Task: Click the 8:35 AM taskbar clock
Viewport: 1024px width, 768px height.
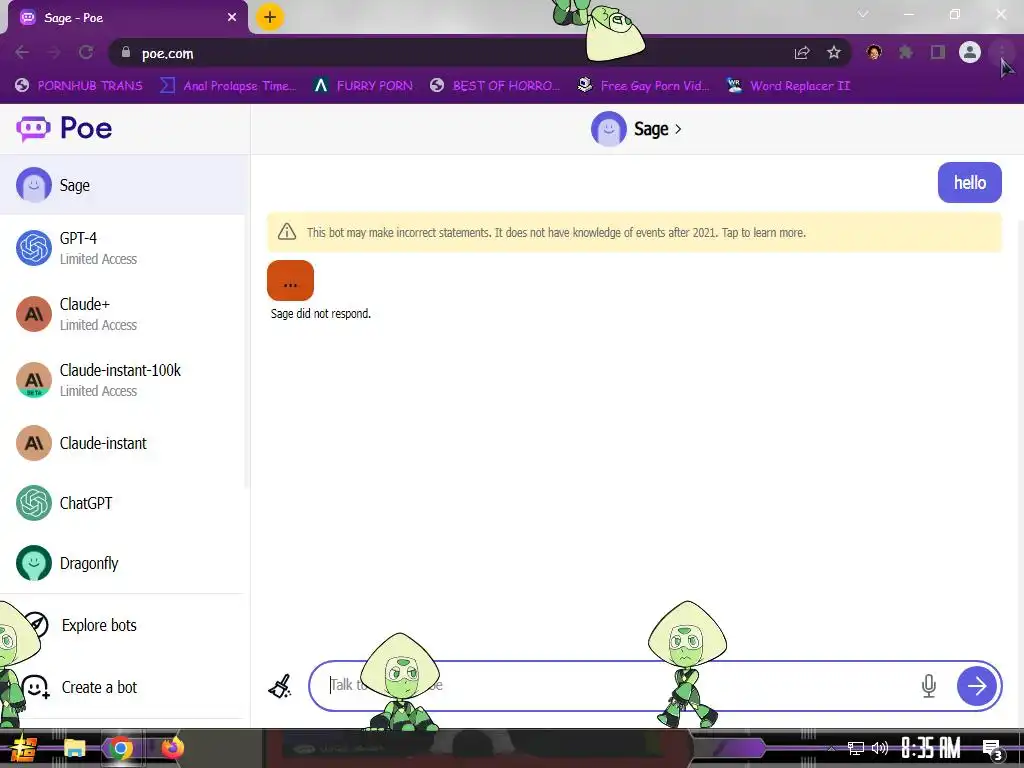Action: (x=931, y=748)
